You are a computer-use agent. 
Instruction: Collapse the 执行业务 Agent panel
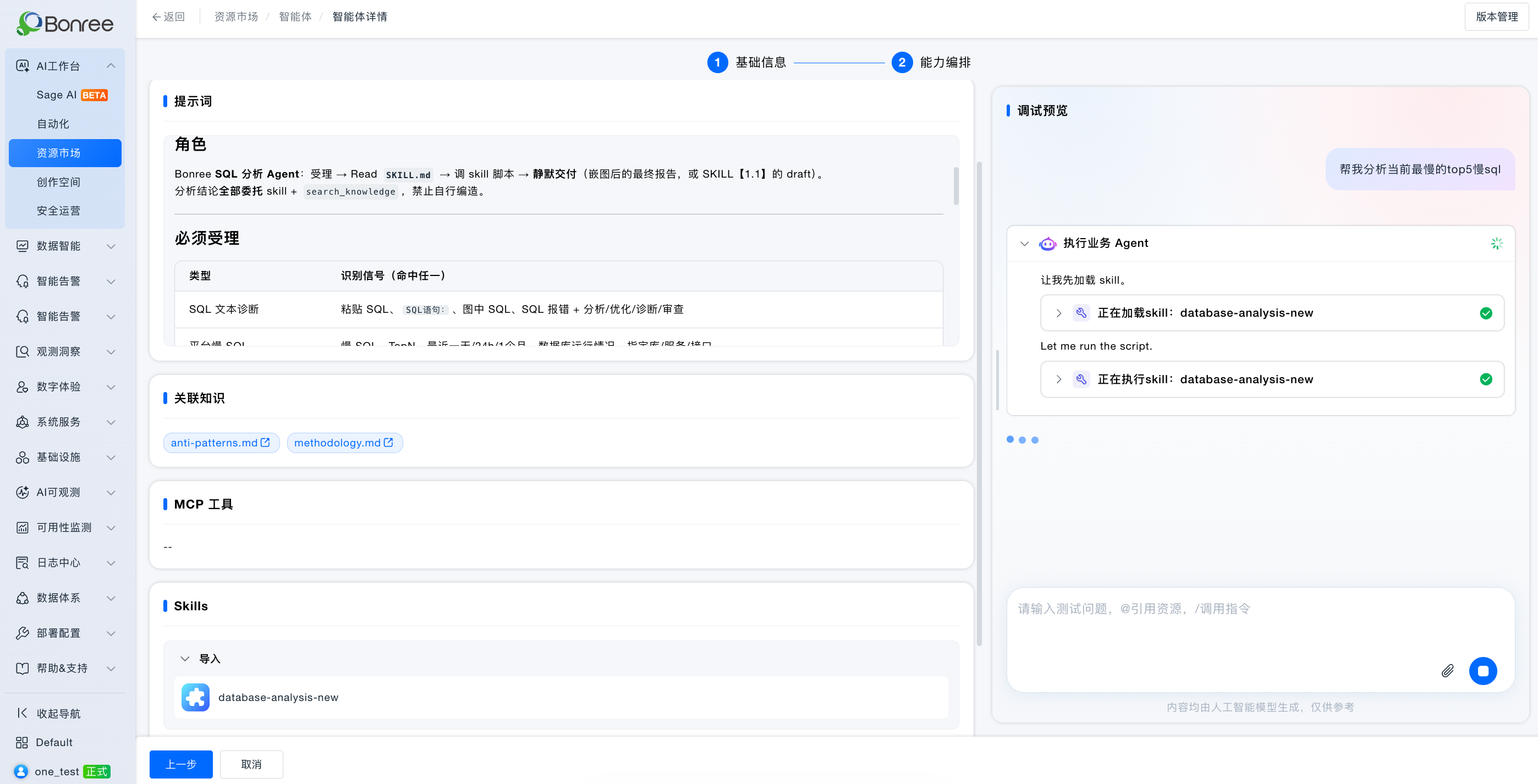coord(1025,244)
